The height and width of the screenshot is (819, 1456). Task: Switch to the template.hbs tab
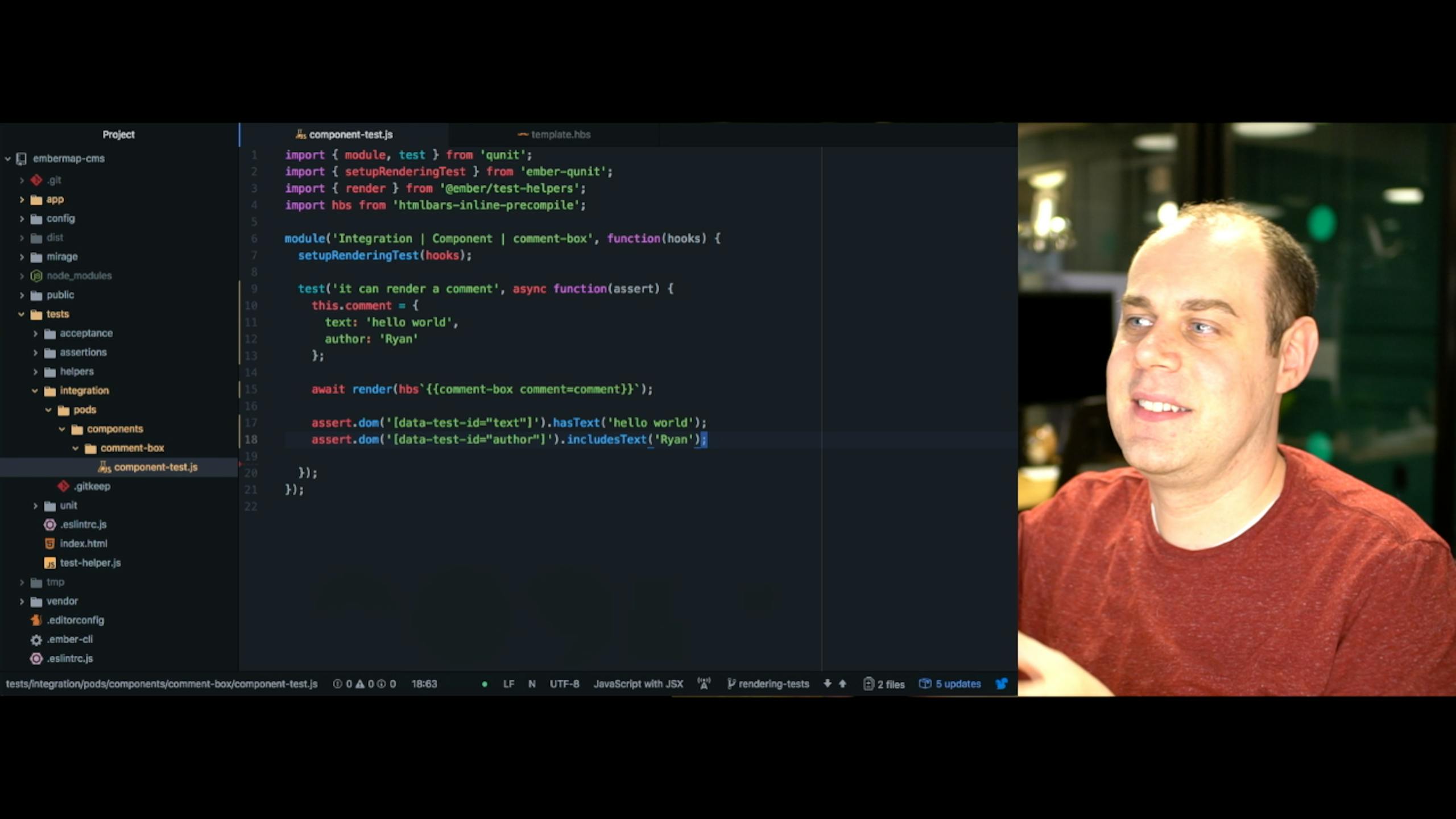[x=560, y=135]
